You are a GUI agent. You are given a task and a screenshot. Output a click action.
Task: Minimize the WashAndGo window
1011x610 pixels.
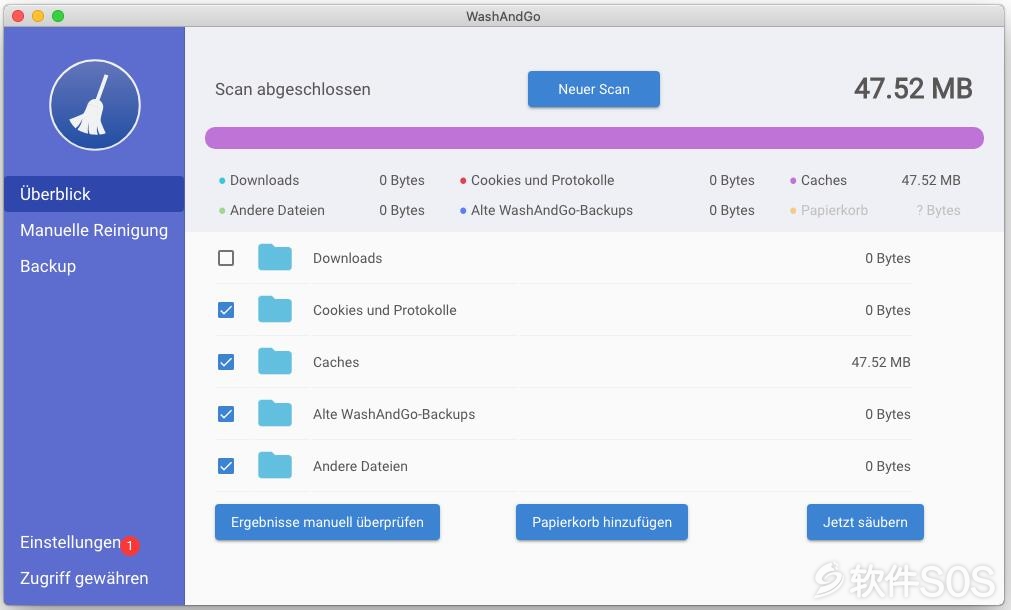38,16
